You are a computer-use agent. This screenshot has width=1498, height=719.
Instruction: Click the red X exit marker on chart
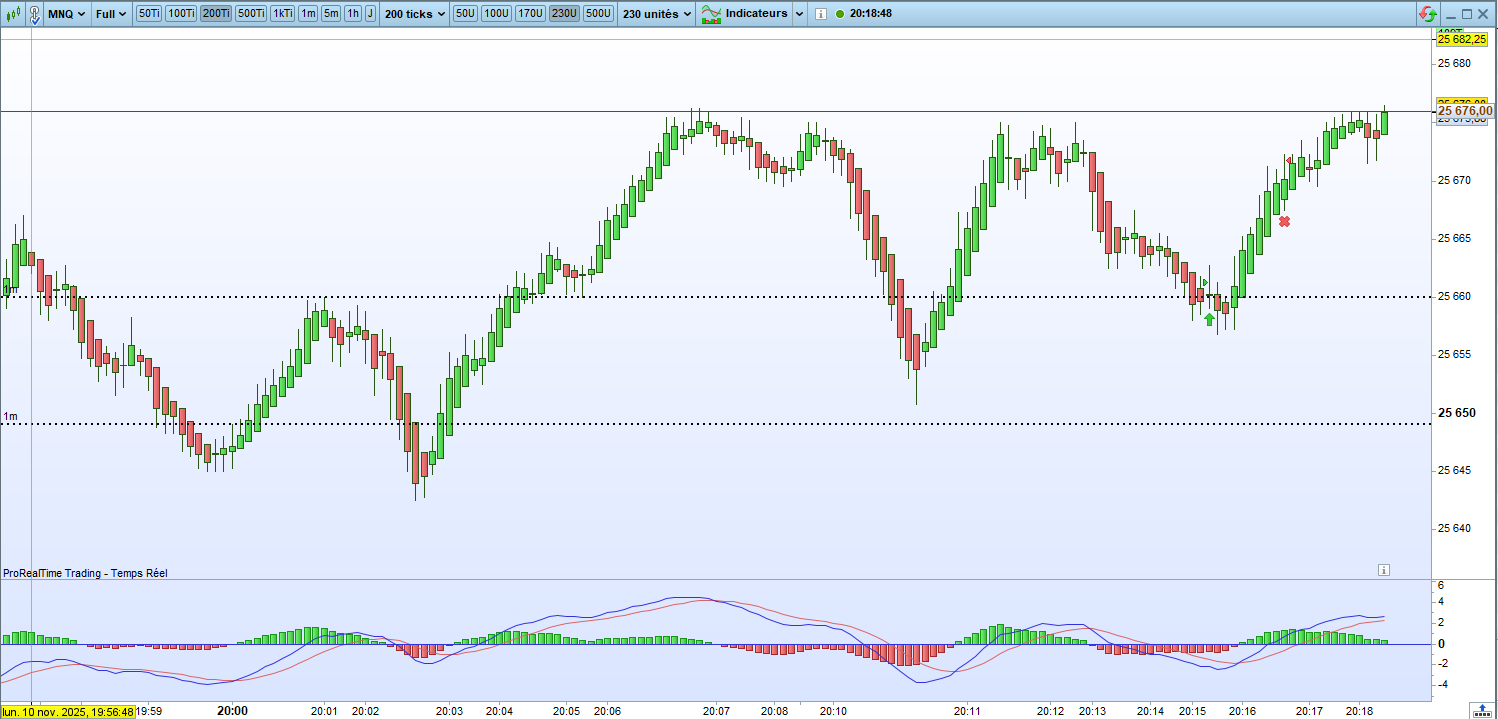coord(1284,221)
